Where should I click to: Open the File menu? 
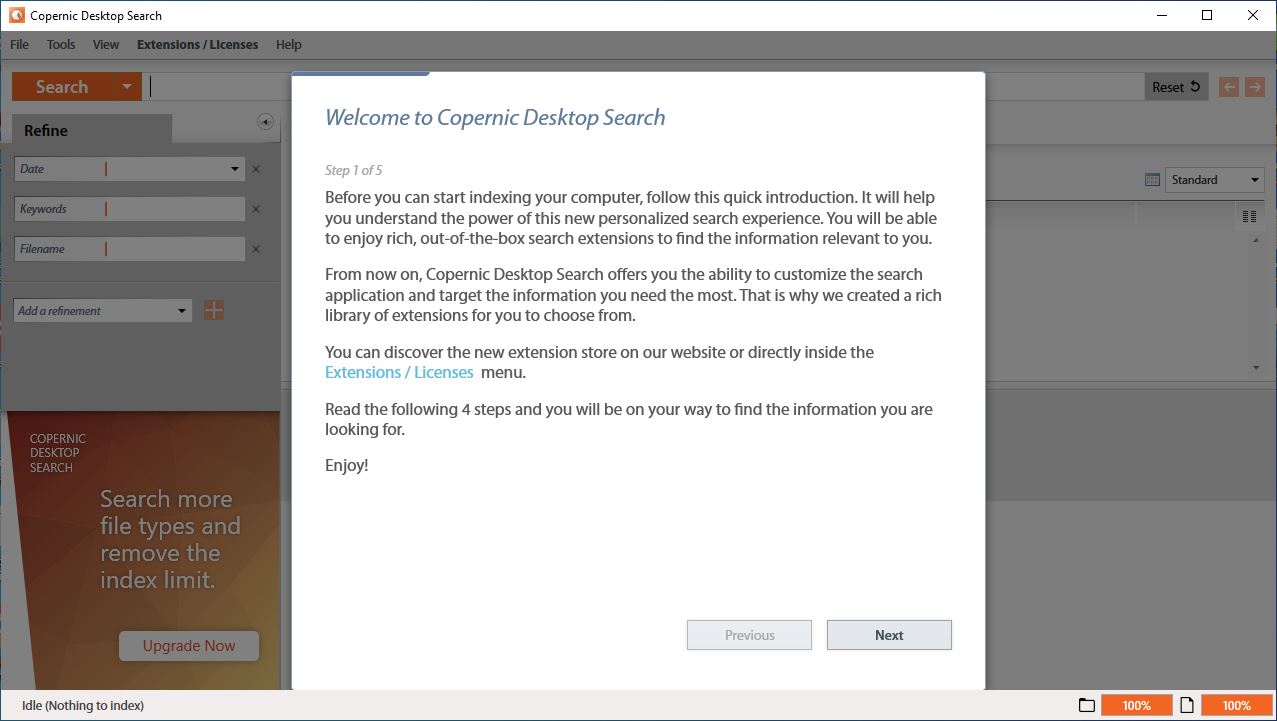(x=19, y=44)
